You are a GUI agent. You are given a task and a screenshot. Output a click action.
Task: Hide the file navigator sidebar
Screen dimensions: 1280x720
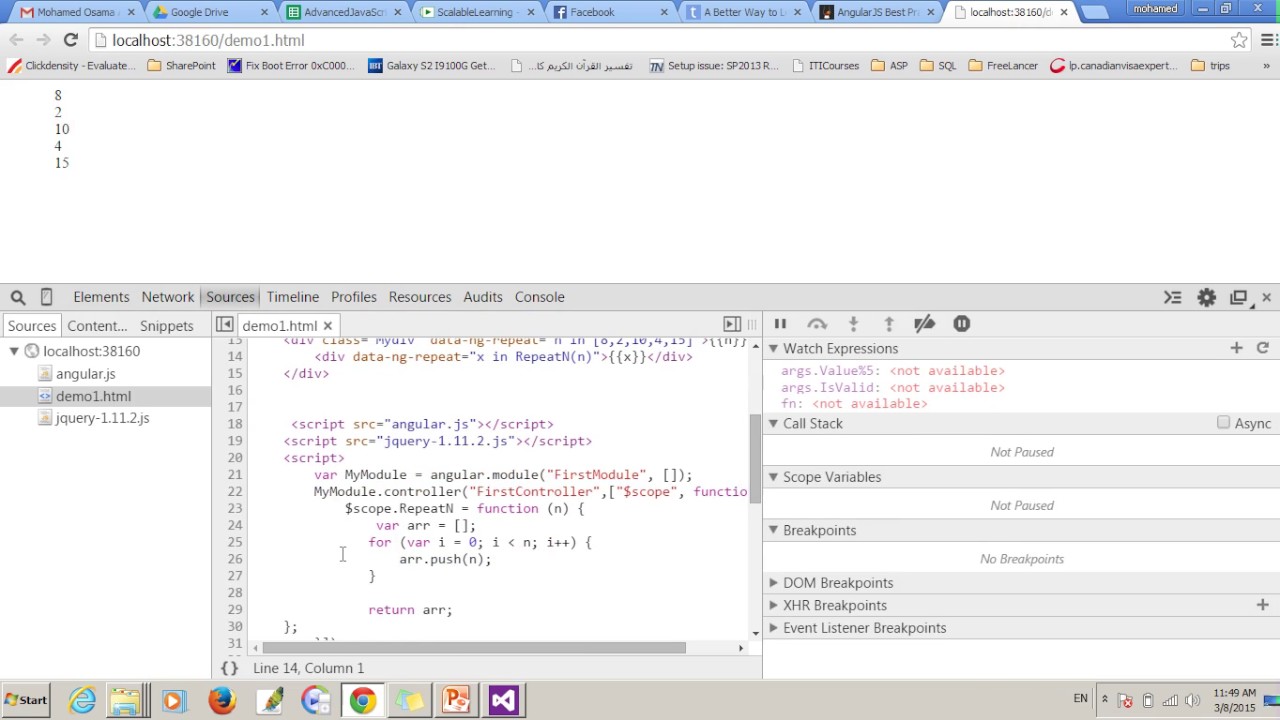click(225, 325)
